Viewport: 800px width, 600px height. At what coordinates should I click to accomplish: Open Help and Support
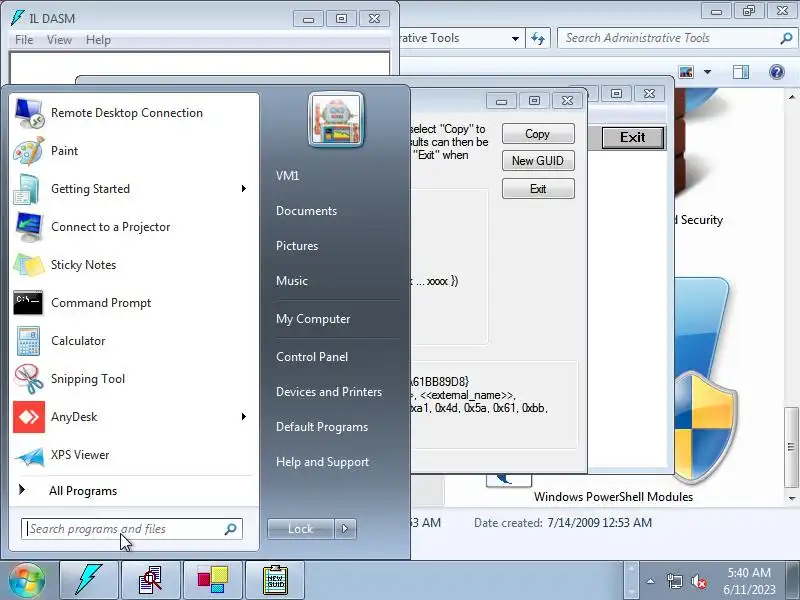click(322, 462)
